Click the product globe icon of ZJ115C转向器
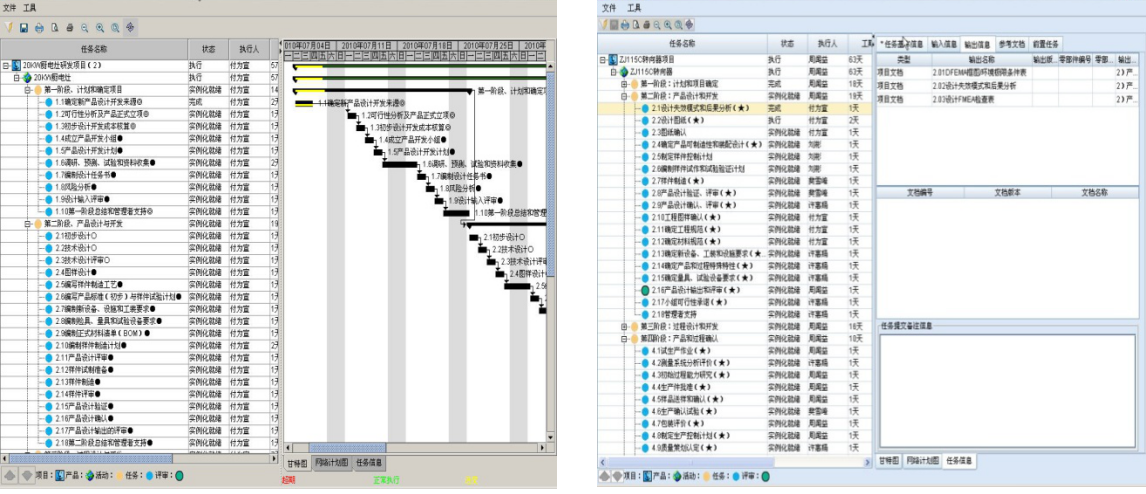This screenshot has height=494, width=1146. point(624,72)
